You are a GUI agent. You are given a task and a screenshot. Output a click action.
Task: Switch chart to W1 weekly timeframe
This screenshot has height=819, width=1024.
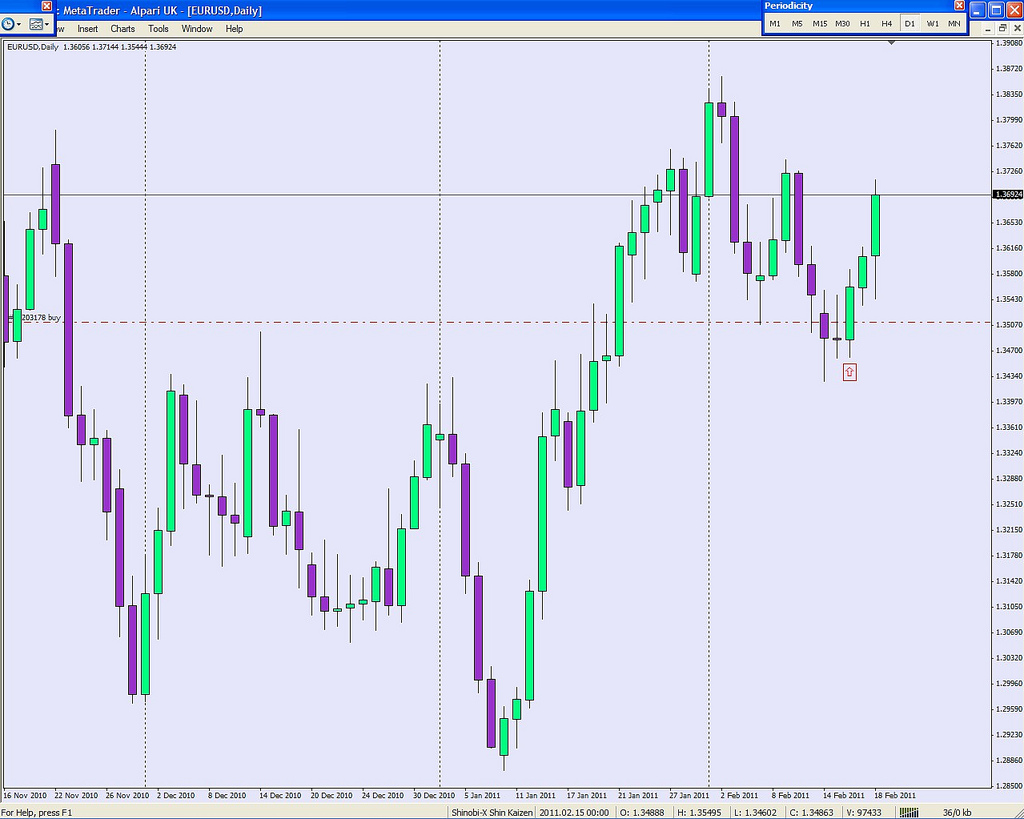pos(933,24)
